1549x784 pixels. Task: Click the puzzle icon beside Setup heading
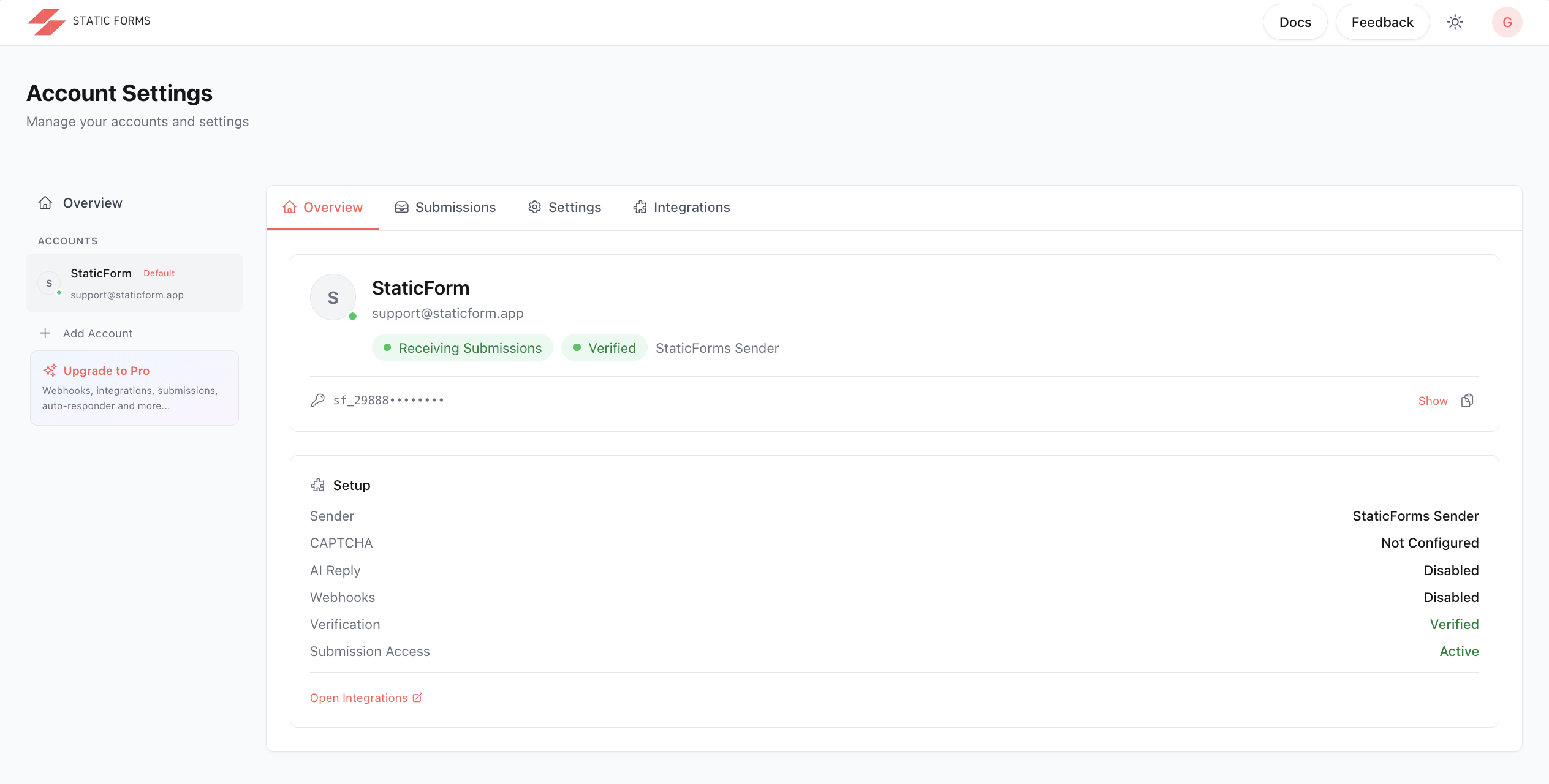click(x=317, y=485)
